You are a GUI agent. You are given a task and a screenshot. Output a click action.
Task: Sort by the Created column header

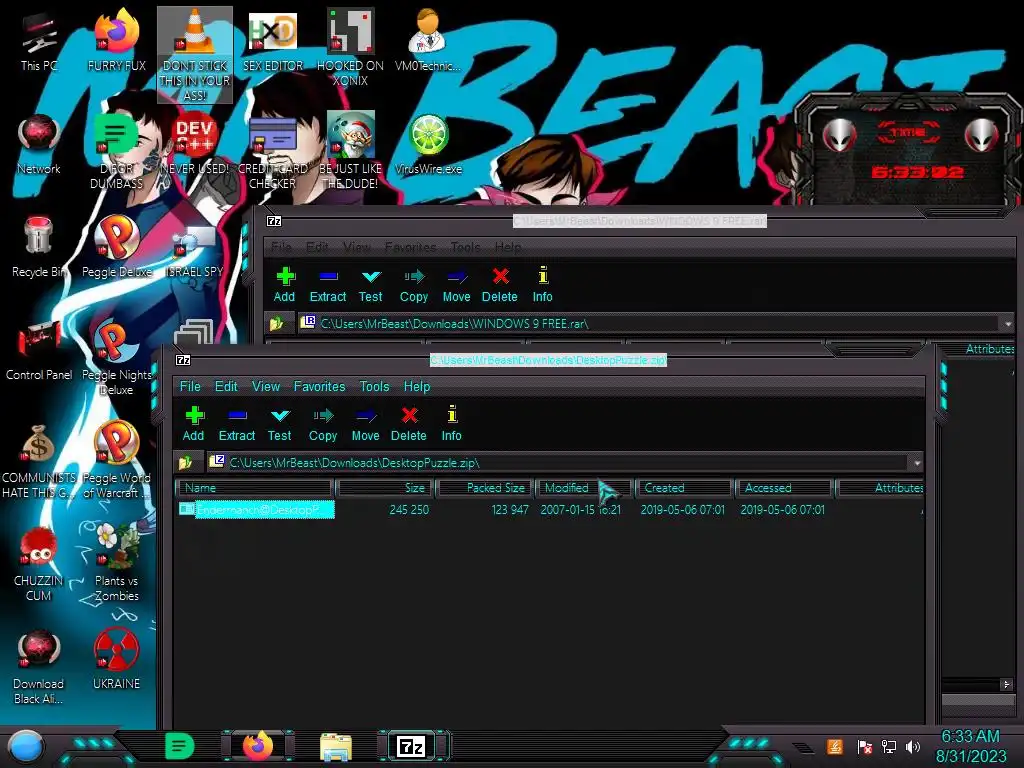[683, 488]
